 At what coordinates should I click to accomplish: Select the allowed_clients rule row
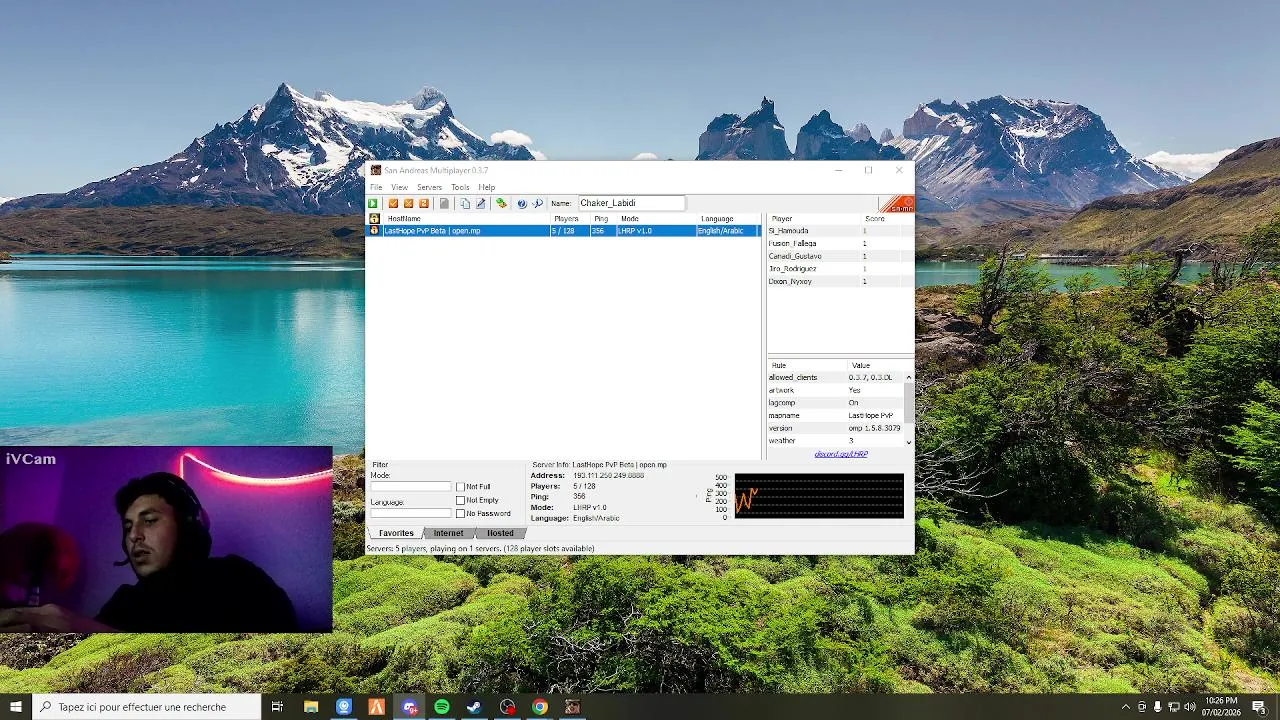point(835,377)
